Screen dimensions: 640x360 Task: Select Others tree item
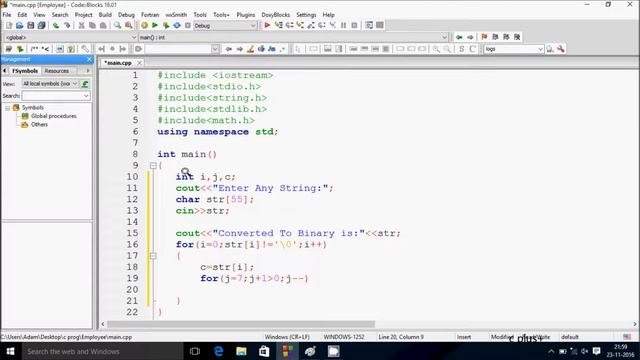35,125
